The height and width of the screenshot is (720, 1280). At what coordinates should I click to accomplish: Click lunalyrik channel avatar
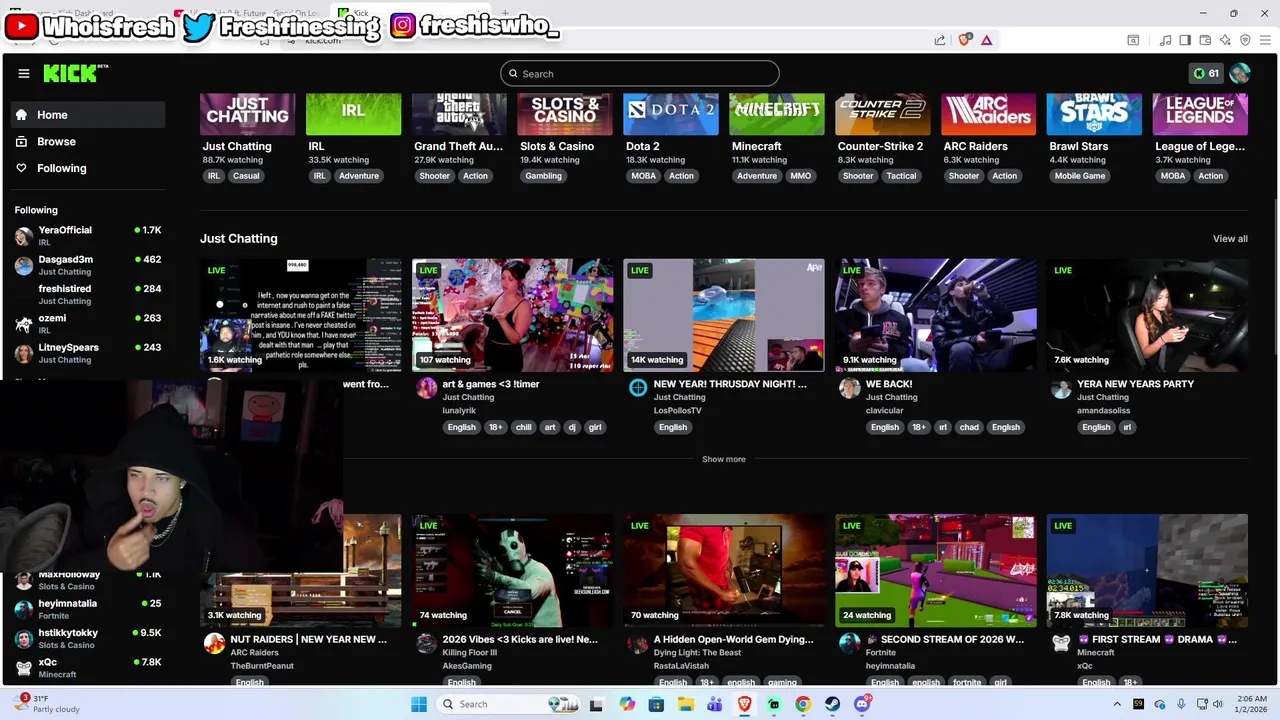(x=426, y=388)
